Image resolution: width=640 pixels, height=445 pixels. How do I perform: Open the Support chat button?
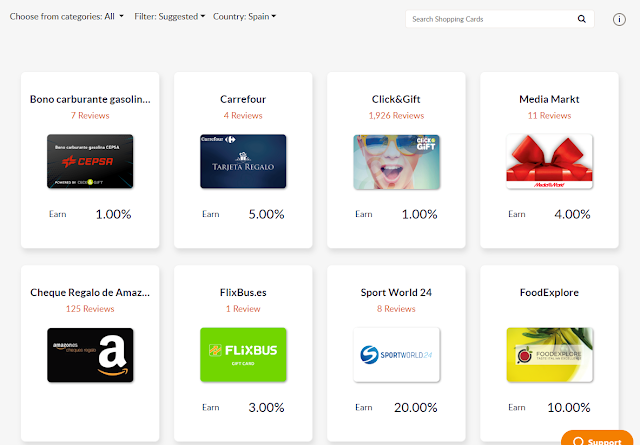coord(597,439)
